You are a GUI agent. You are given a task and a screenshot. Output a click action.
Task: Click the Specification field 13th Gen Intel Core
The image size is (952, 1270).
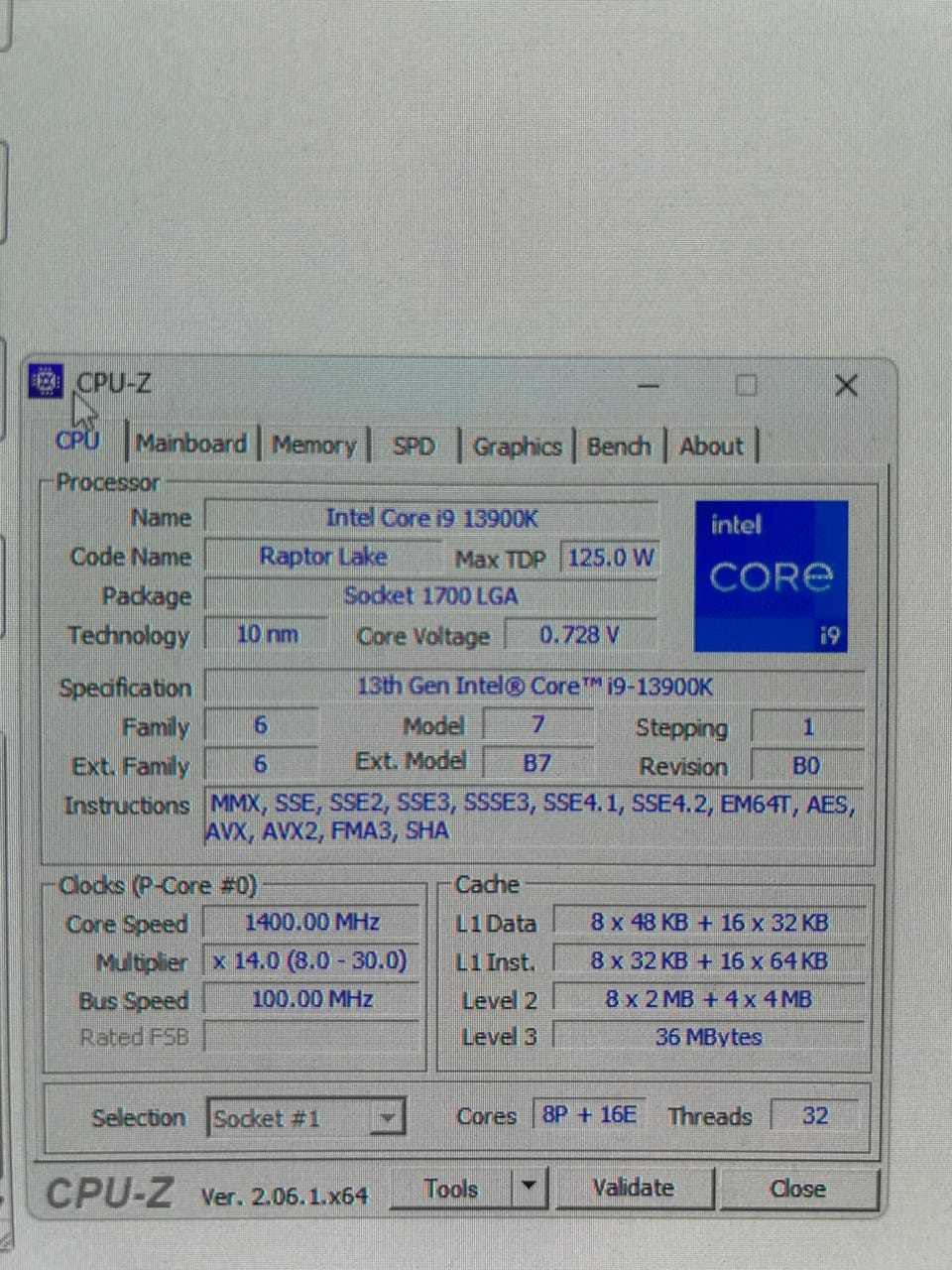click(x=535, y=687)
